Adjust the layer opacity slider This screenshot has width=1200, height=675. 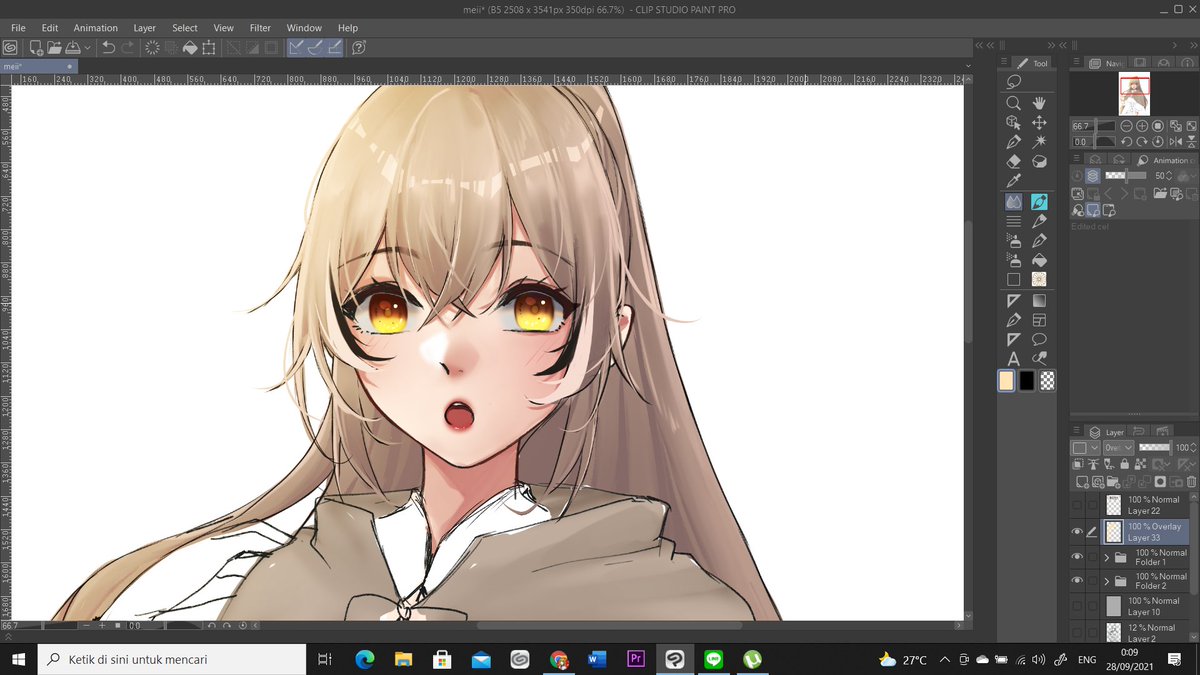pyautogui.click(x=1155, y=447)
